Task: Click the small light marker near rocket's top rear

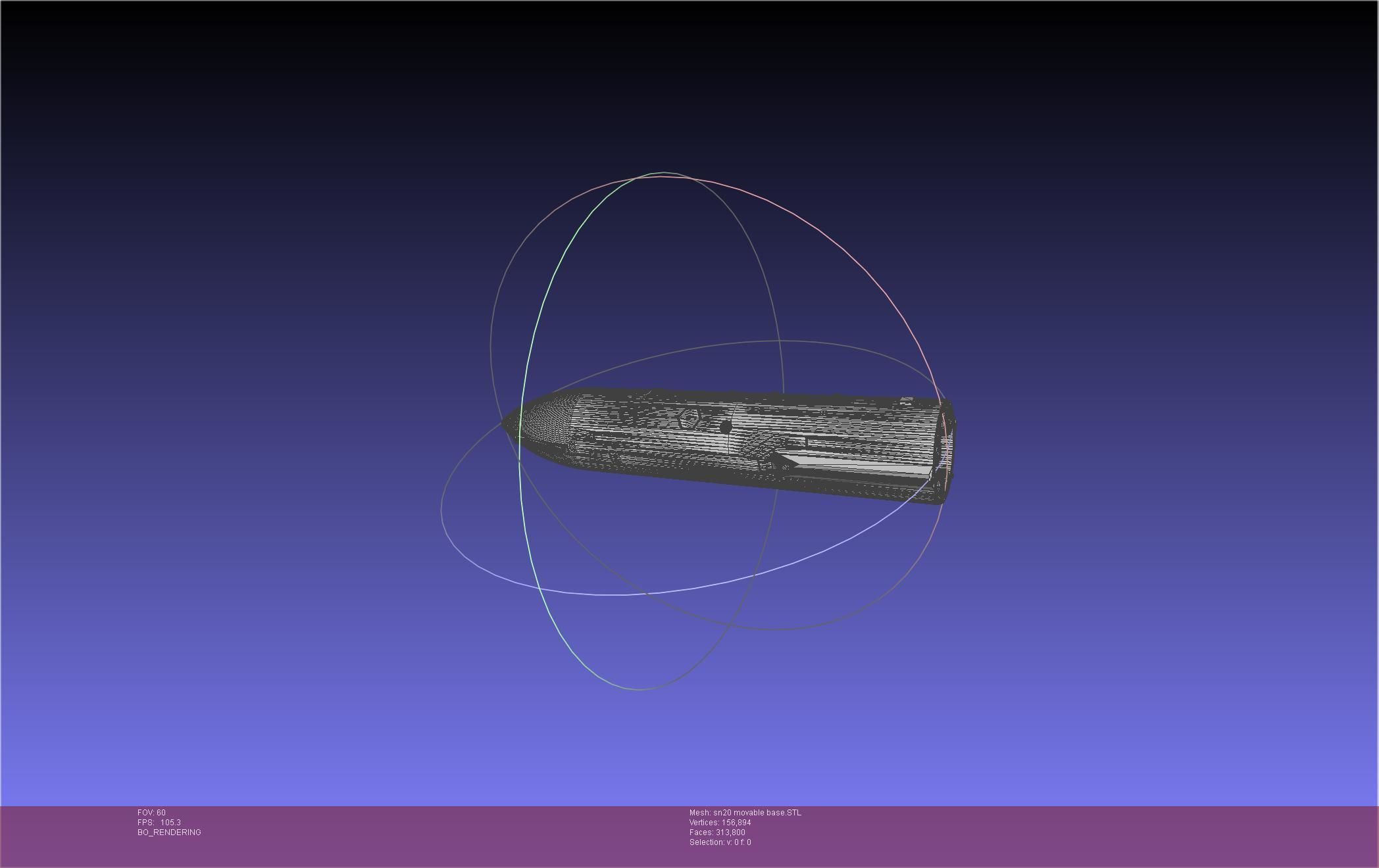Action: [x=907, y=400]
